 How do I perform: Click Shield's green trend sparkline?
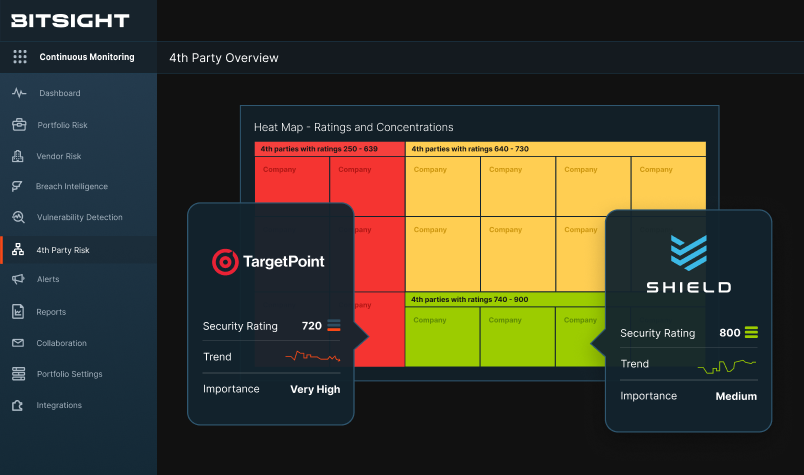(727, 366)
